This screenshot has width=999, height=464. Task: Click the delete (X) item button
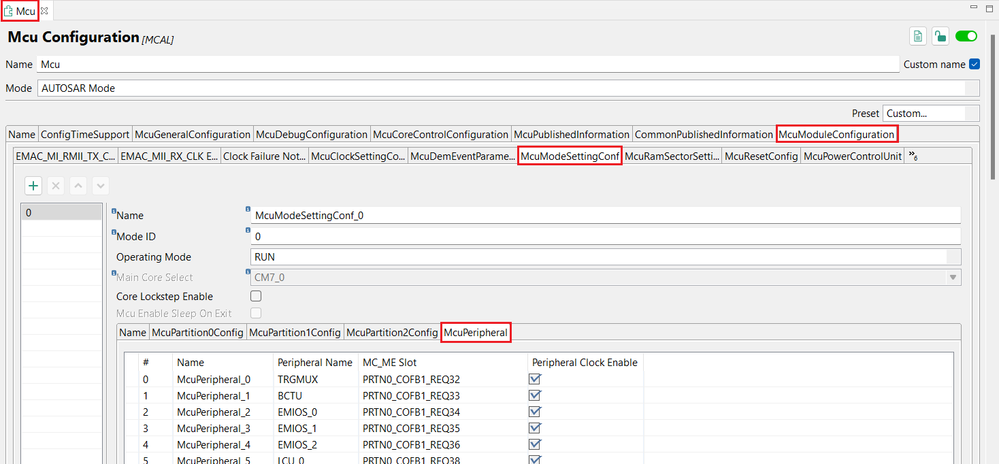tap(56, 186)
